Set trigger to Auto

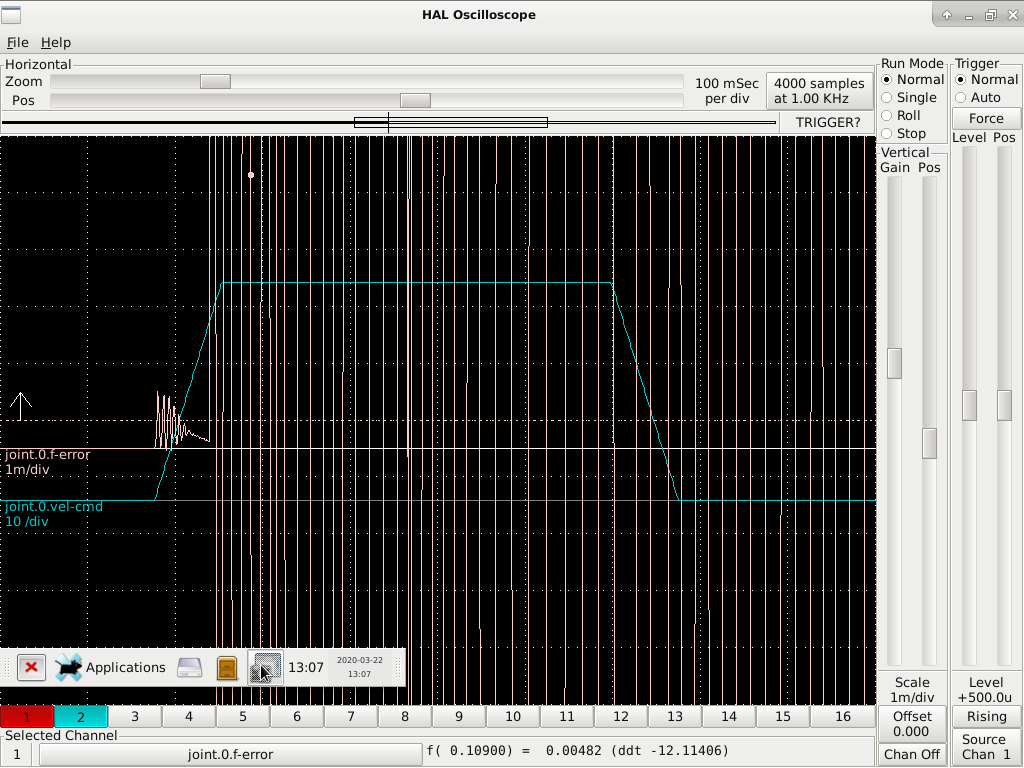click(961, 98)
